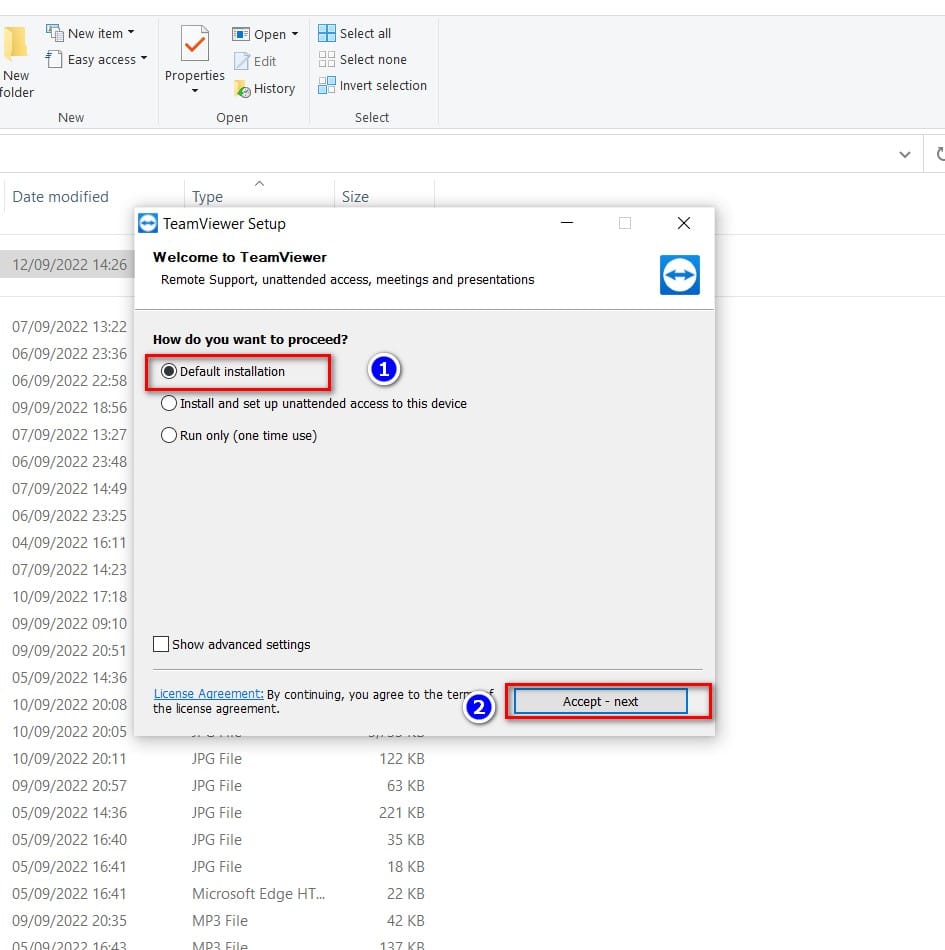This screenshot has width=945, height=950.
Task: Select the 221 KB JPG file row
Action: [218, 812]
